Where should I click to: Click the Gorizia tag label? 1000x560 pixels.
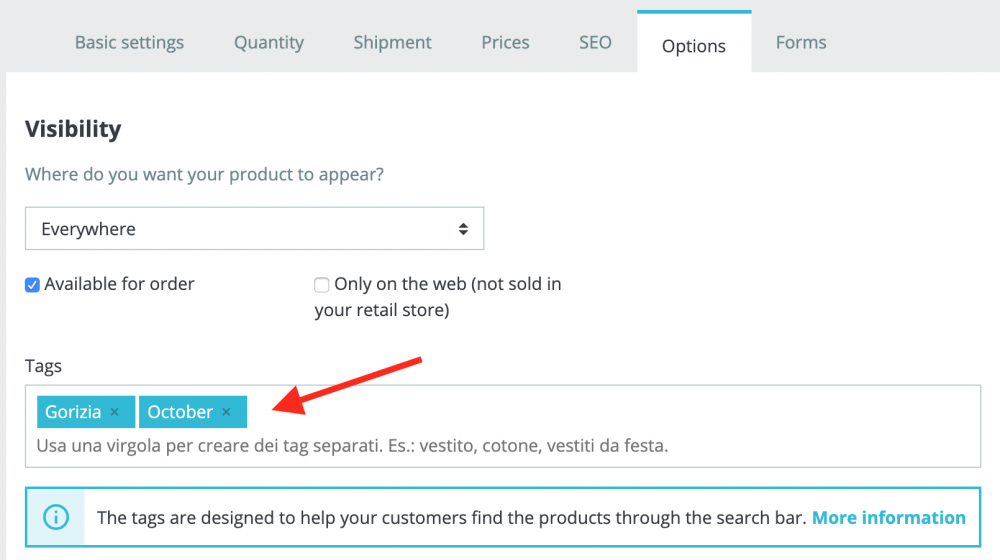(73, 412)
